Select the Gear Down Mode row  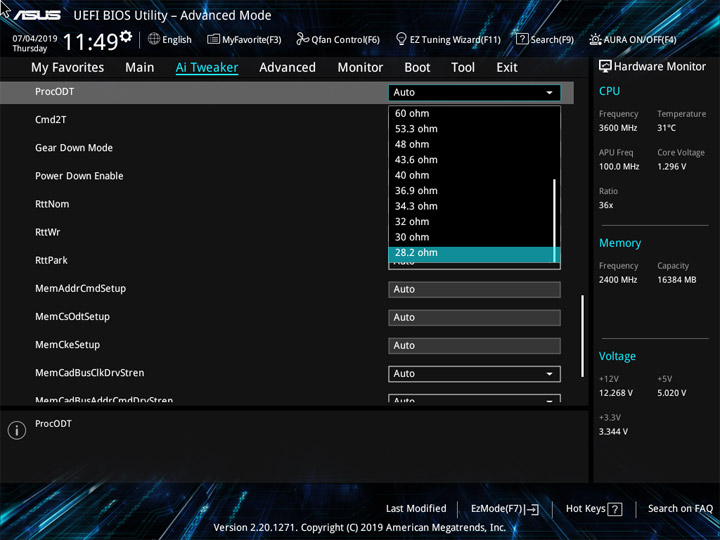point(74,148)
